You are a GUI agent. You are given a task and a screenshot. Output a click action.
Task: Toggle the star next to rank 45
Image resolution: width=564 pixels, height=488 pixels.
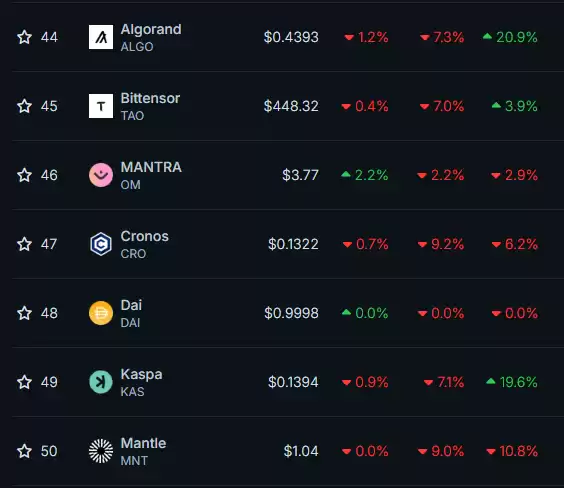pos(24,106)
